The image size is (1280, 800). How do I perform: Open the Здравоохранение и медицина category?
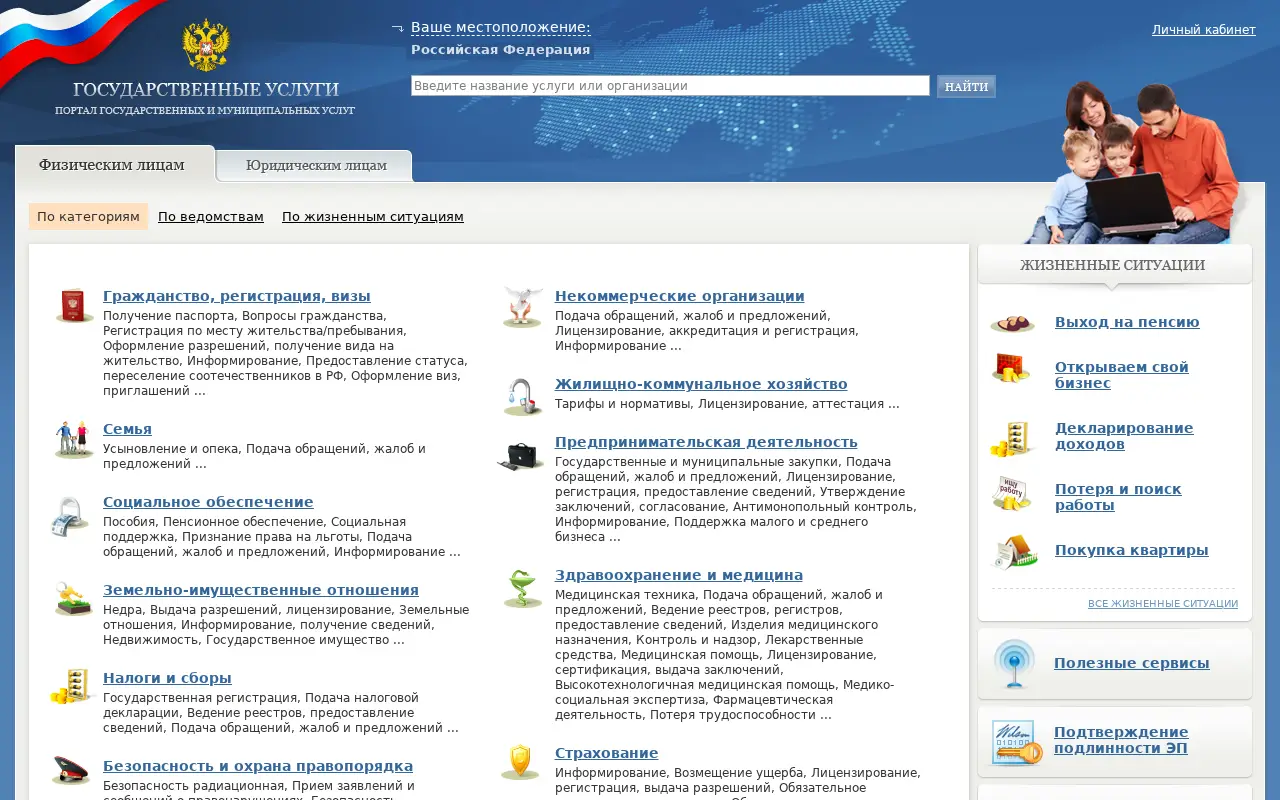pos(679,575)
